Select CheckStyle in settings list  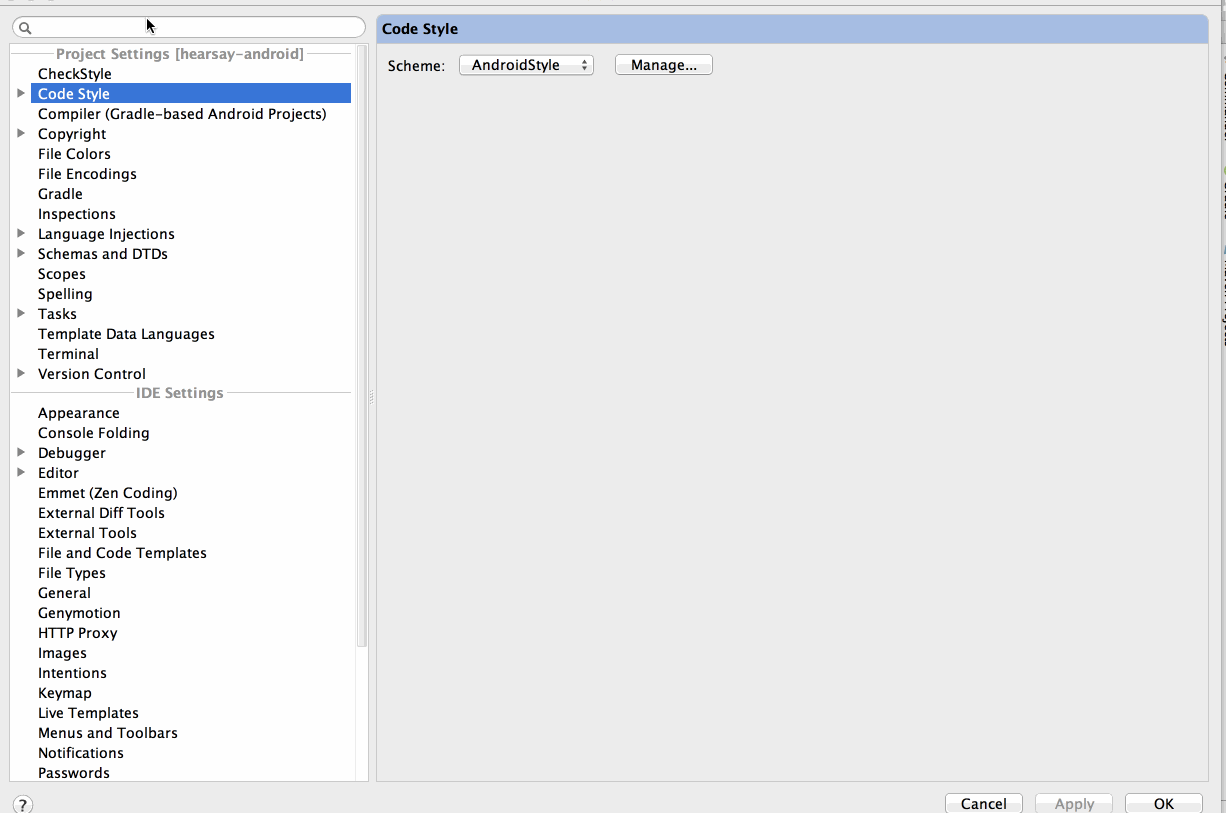coord(75,74)
